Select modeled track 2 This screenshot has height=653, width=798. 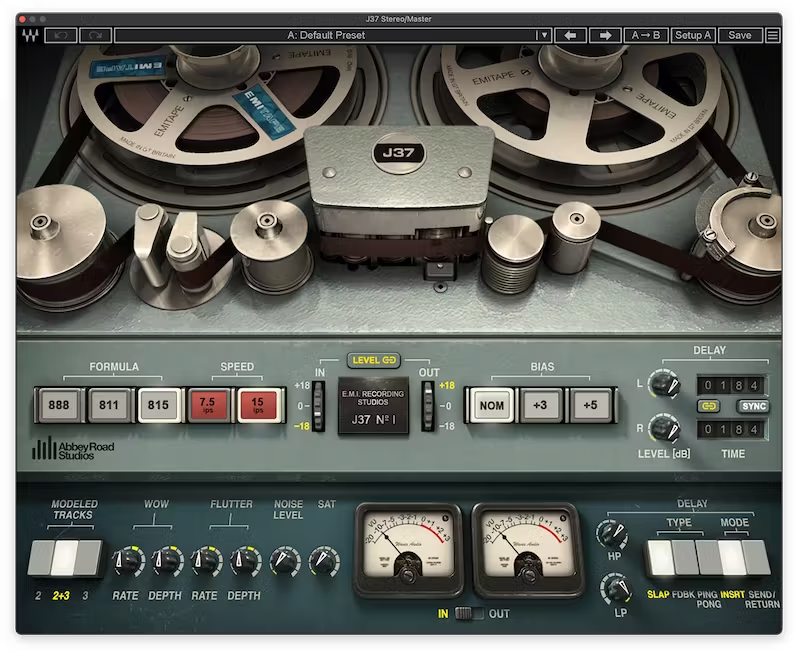[x=41, y=558]
